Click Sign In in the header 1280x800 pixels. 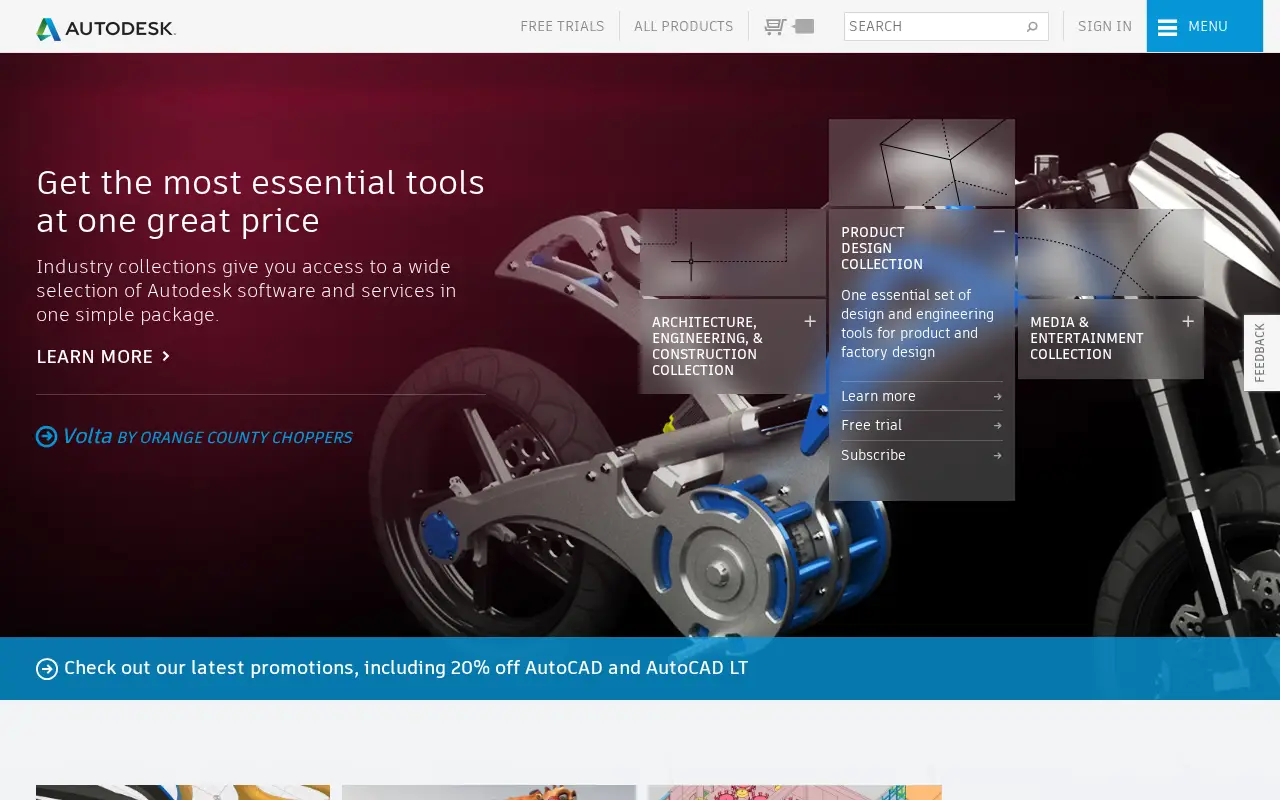1105,26
